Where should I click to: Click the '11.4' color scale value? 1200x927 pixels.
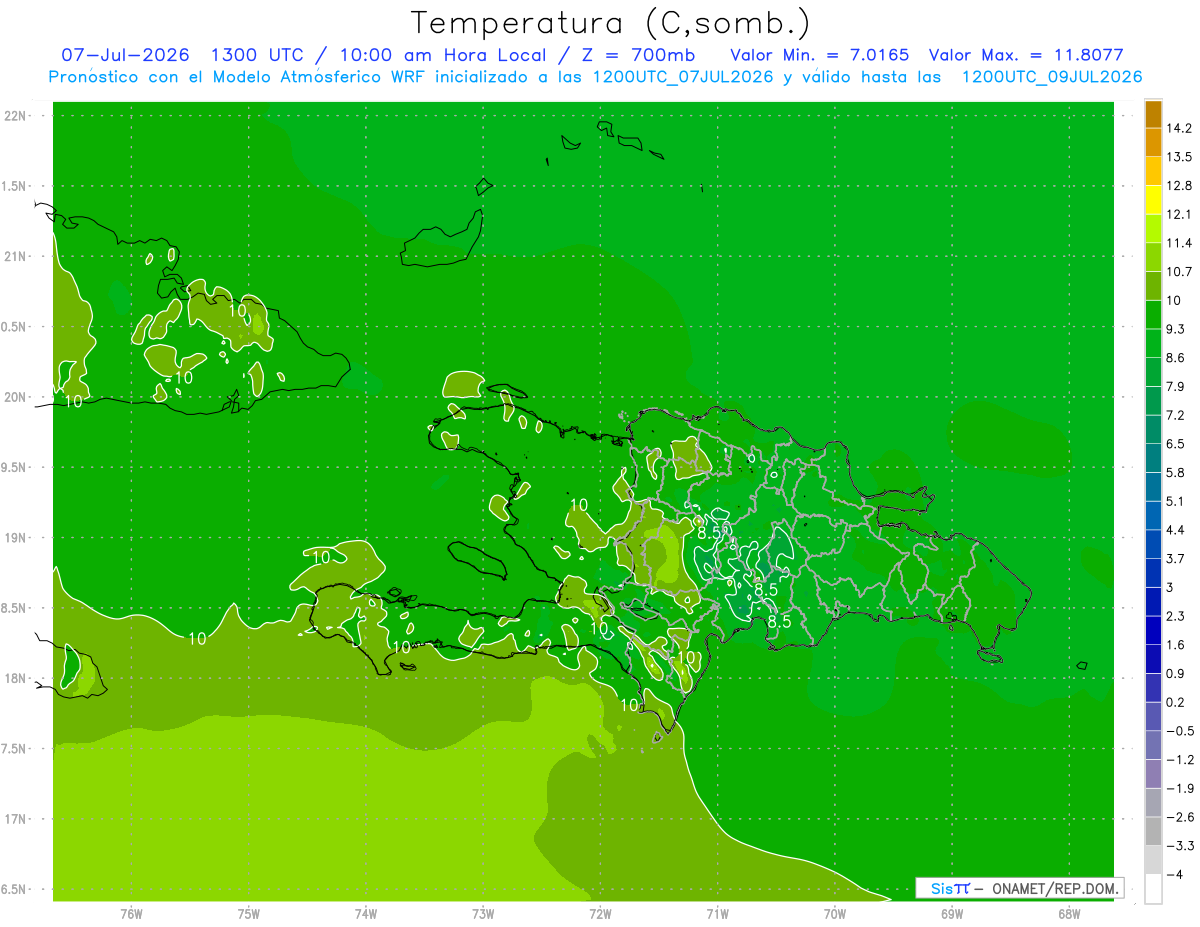[x=1180, y=243]
